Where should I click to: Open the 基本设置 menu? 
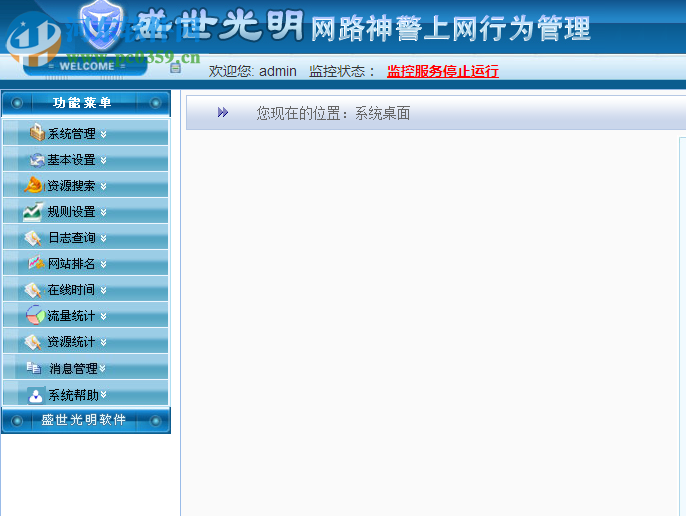85,158
